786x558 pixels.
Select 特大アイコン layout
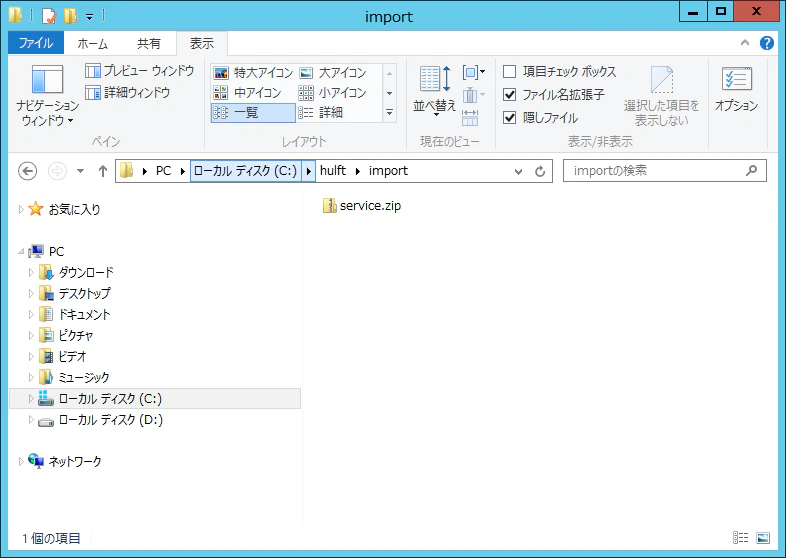coord(253,73)
